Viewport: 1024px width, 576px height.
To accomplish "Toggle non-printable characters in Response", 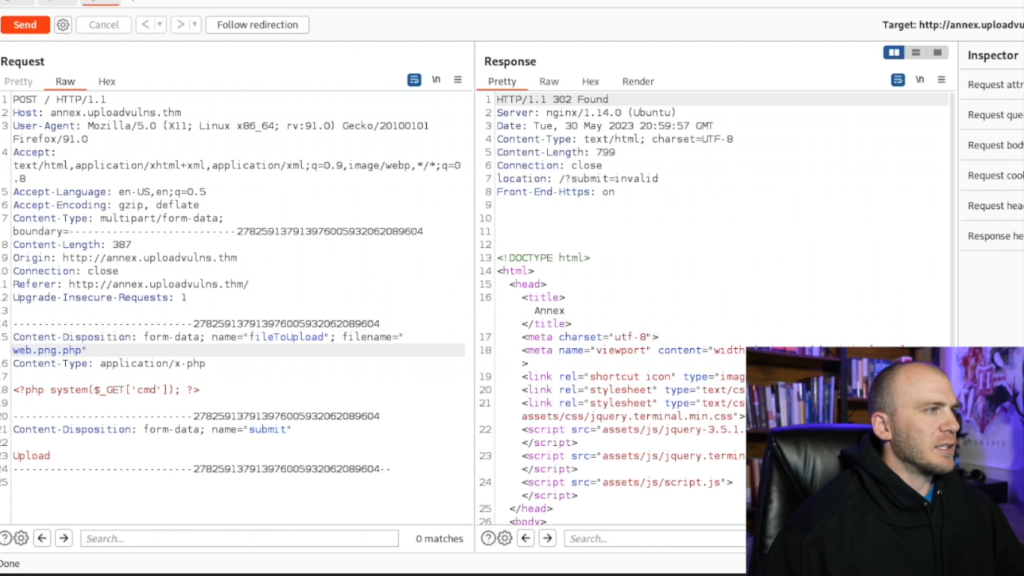I will pyautogui.click(x=920, y=80).
